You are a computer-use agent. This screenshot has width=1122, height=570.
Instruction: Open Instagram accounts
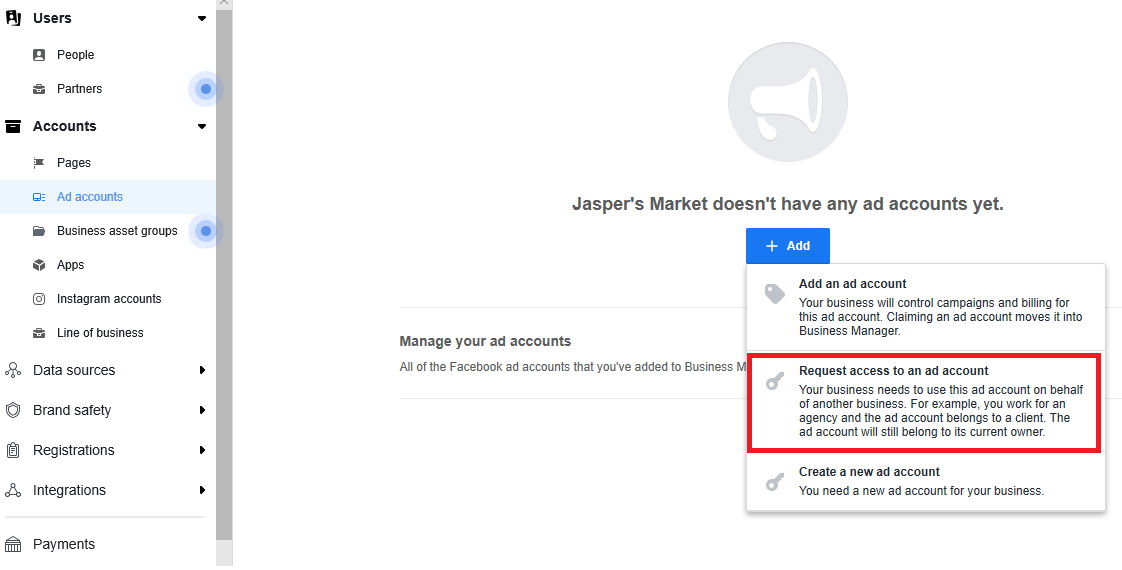107,299
